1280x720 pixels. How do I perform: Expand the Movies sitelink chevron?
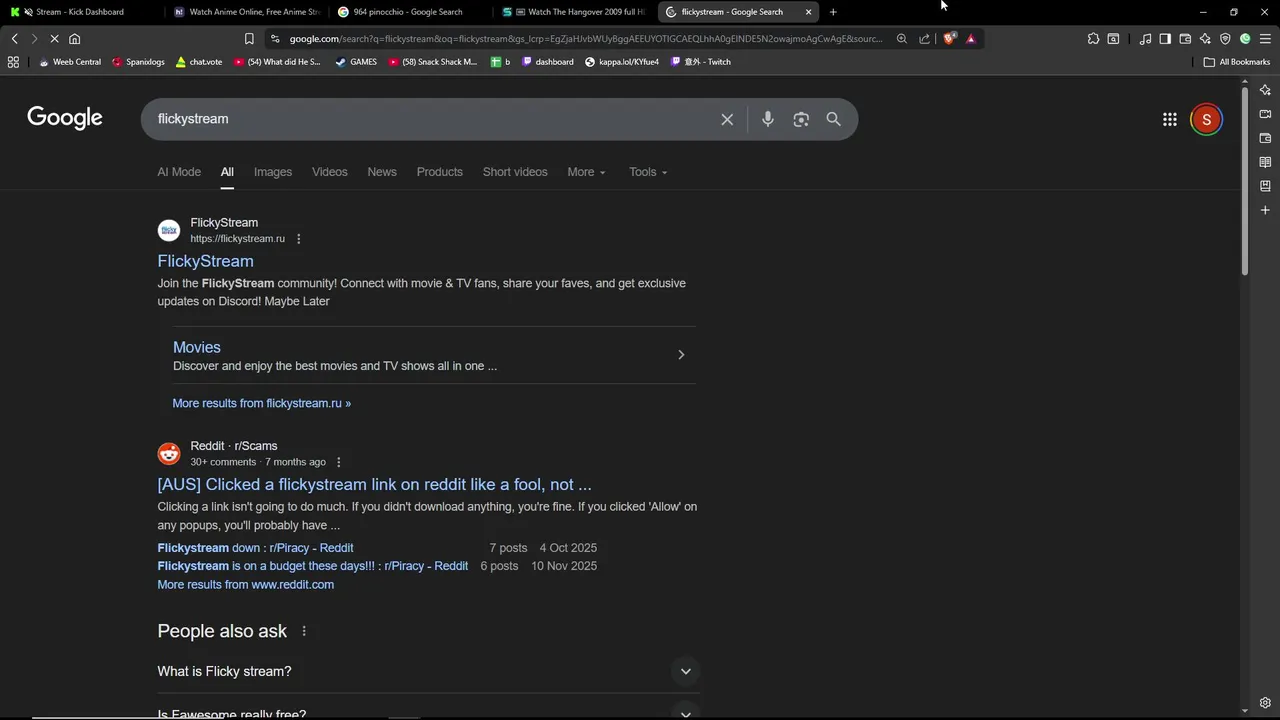tap(681, 355)
